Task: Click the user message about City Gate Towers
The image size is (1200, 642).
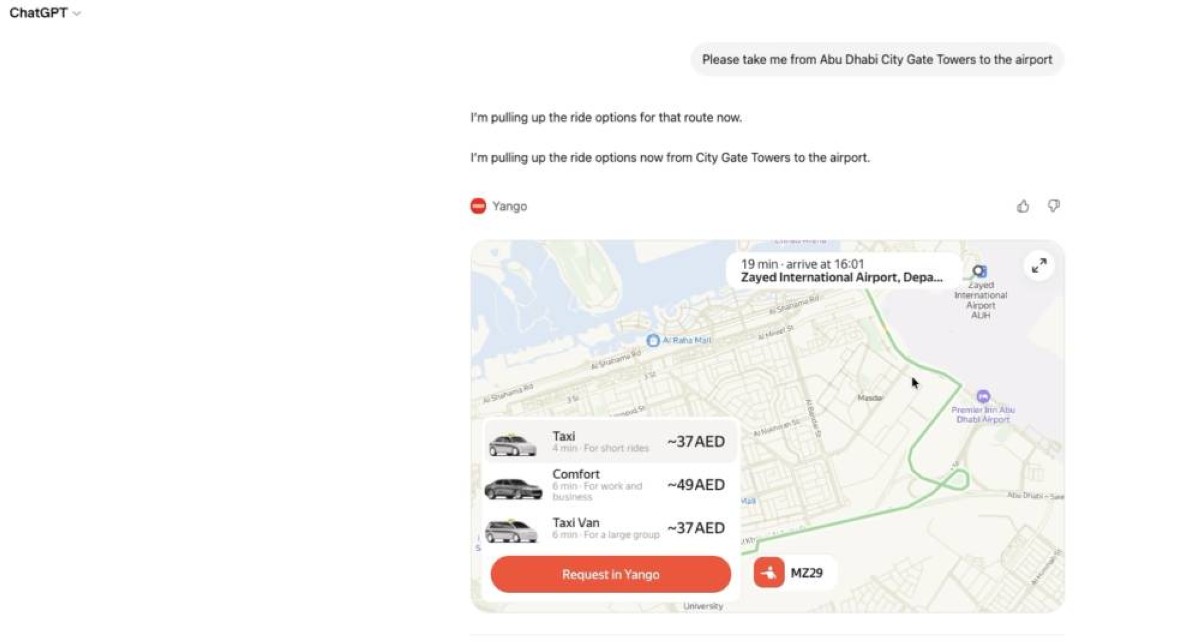Action: [877, 59]
